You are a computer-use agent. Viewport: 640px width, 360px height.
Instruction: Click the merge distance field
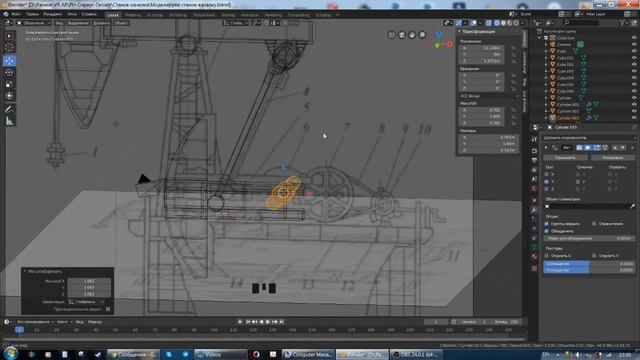point(589,238)
